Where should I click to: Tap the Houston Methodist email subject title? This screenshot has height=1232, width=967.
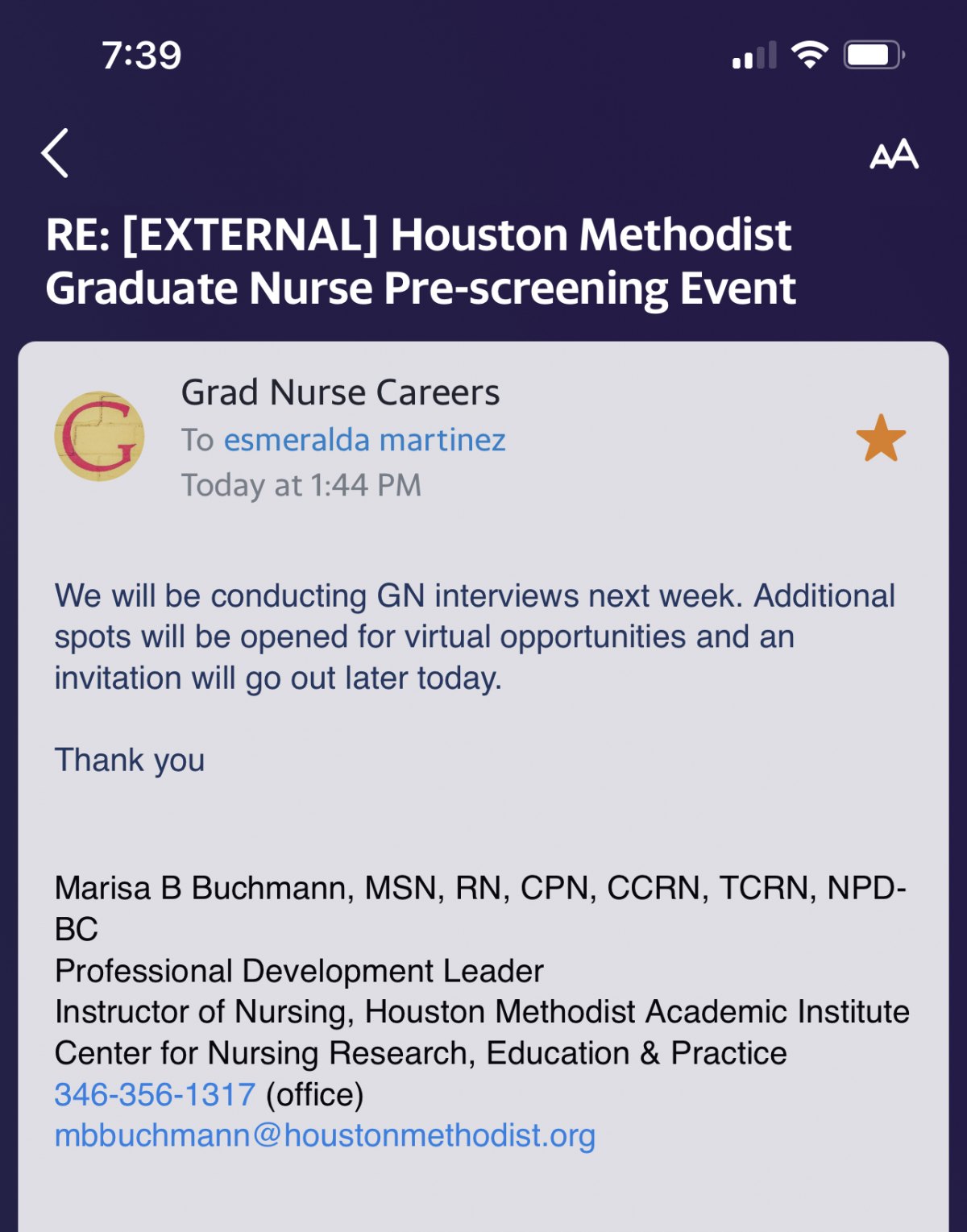tap(421, 261)
